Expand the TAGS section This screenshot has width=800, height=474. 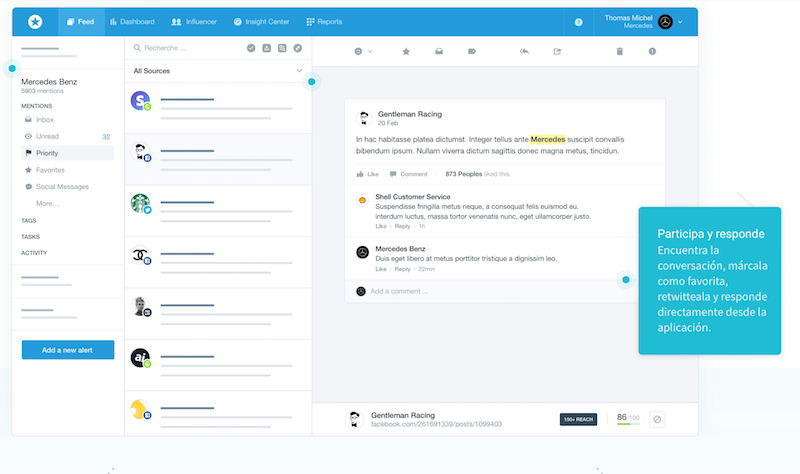point(29,221)
